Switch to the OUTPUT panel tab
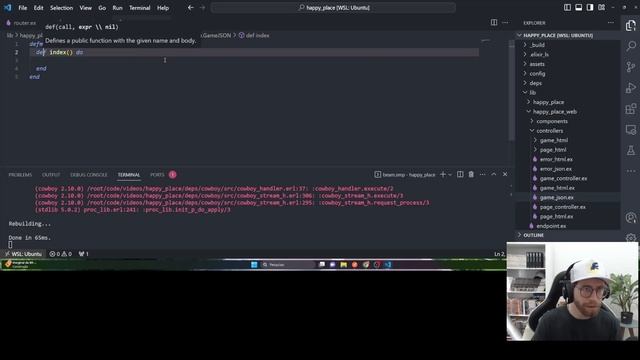 (x=51, y=175)
